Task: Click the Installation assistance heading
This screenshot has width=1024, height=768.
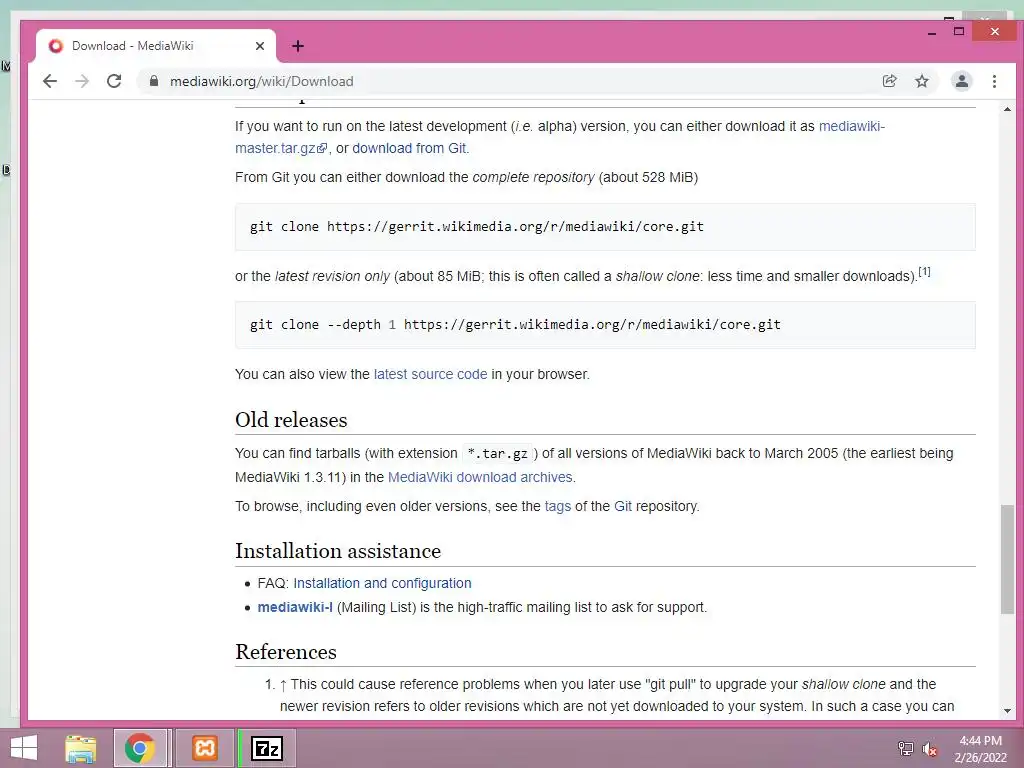Action: [338, 551]
